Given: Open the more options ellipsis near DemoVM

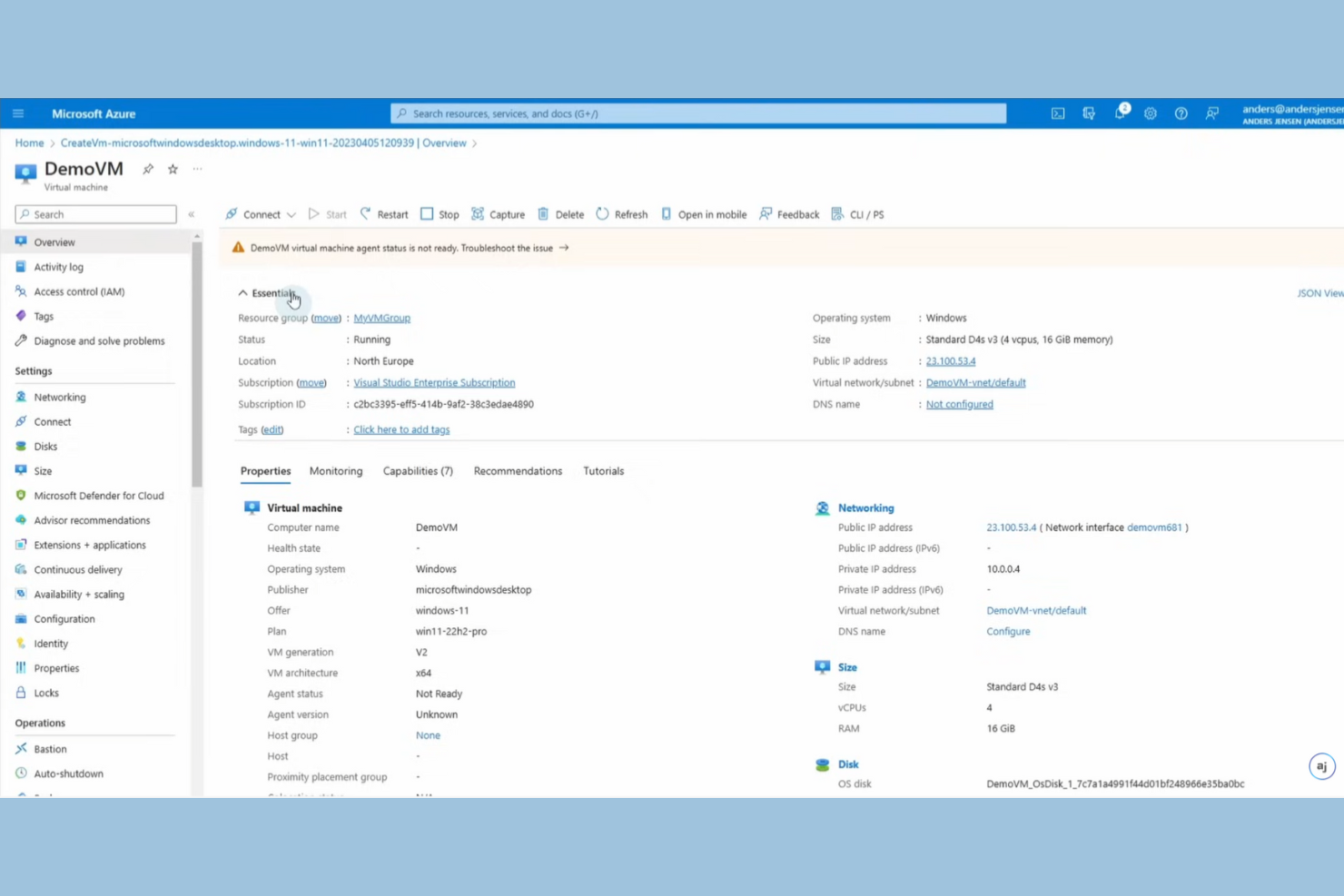Looking at the screenshot, I should (197, 169).
